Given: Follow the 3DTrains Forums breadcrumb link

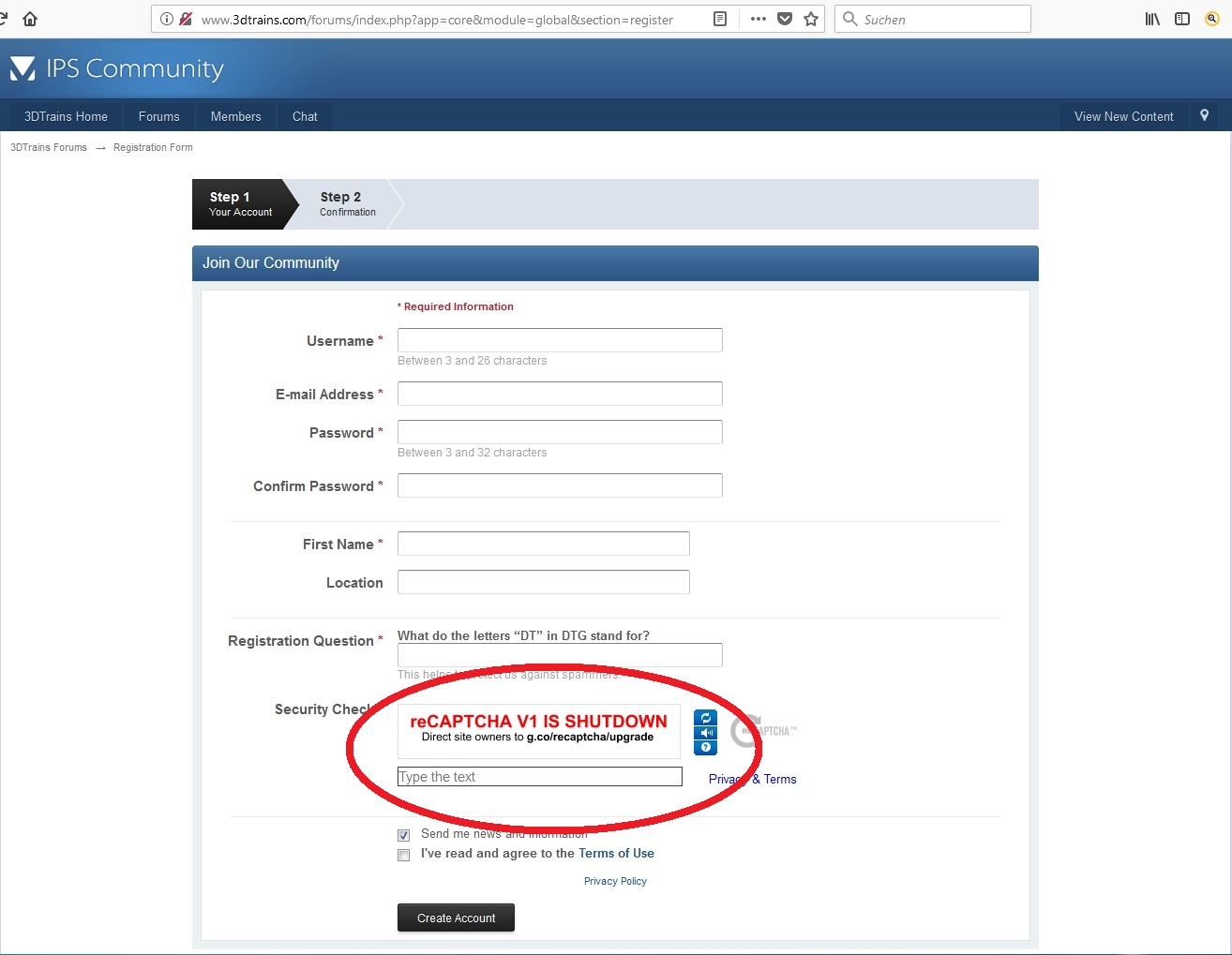Looking at the screenshot, I should tap(49, 147).
